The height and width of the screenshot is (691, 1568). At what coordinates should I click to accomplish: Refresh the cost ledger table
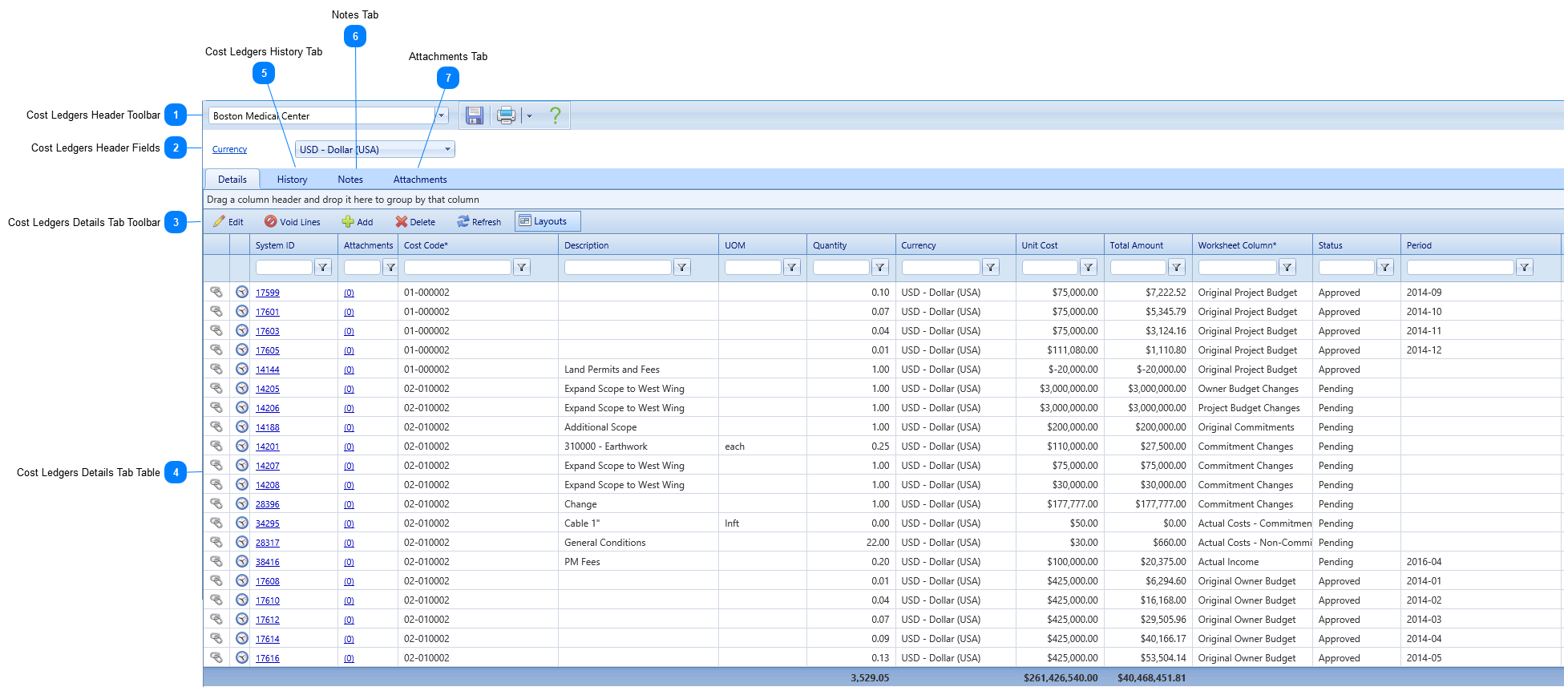click(479, 222)
